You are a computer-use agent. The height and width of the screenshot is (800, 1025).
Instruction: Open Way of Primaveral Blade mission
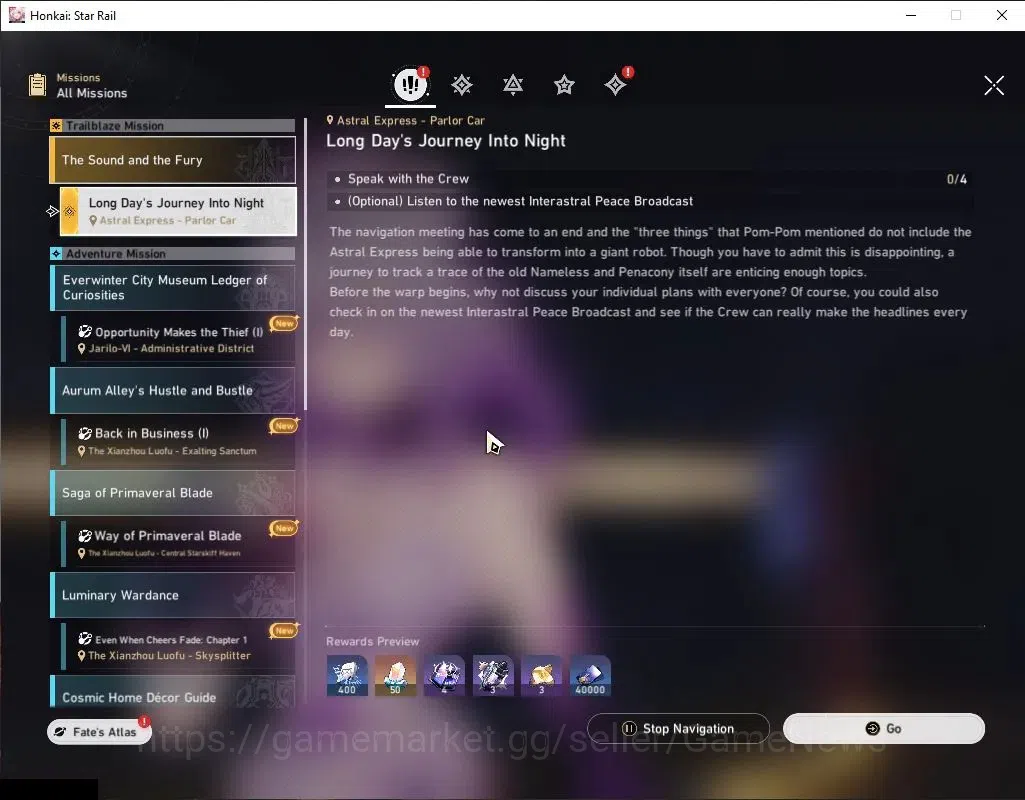click(178, 544)
